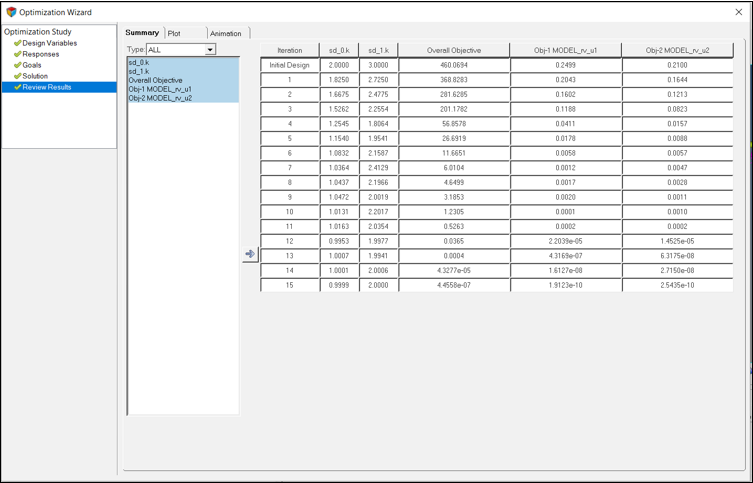The width and height of the screenshot is (753, 483).
Task: Click the Optimization Wizard app icon
Action: (11, 12)
